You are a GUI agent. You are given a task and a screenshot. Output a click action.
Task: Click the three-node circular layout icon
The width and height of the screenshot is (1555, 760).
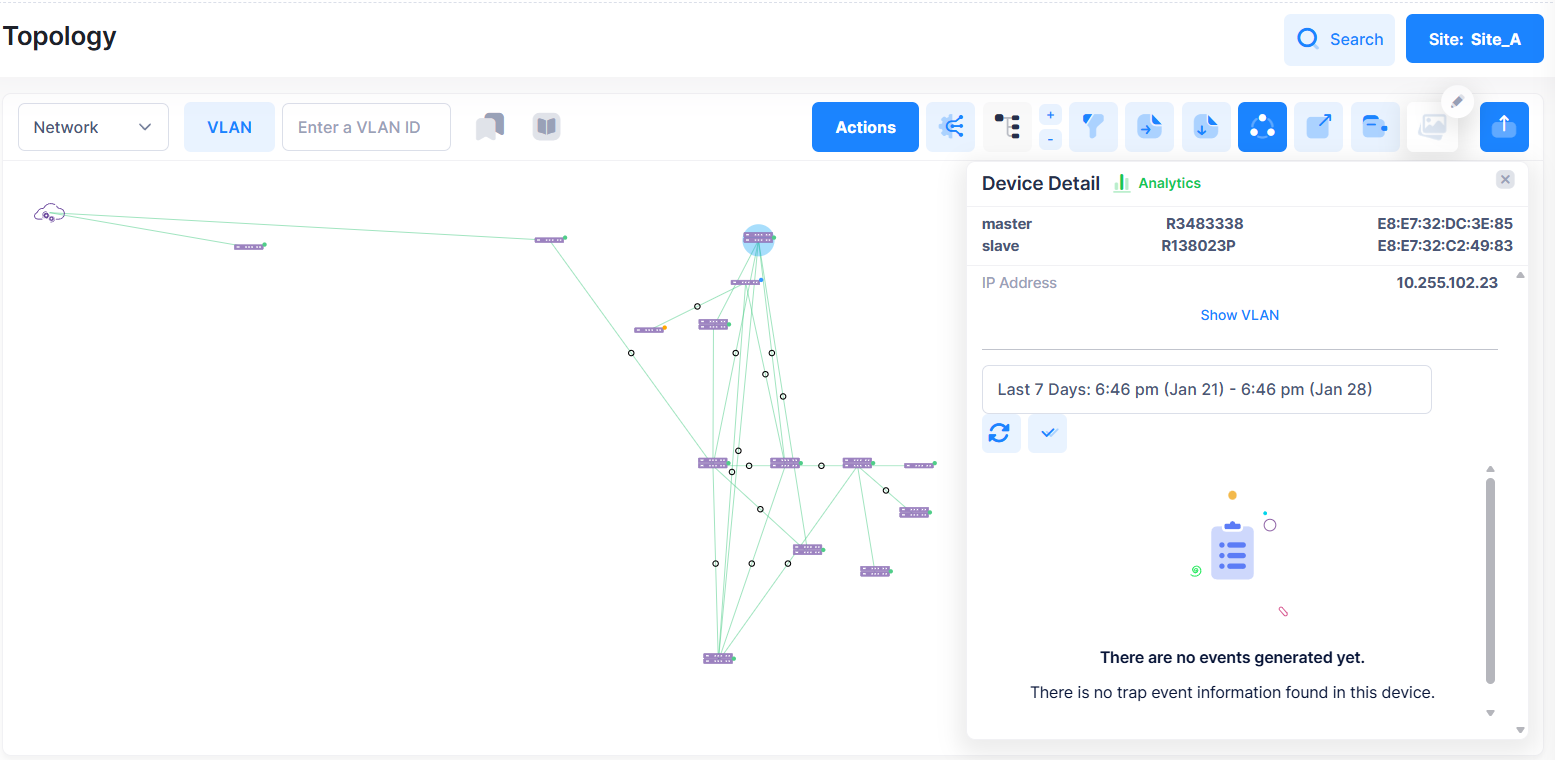coord(1262,127)
